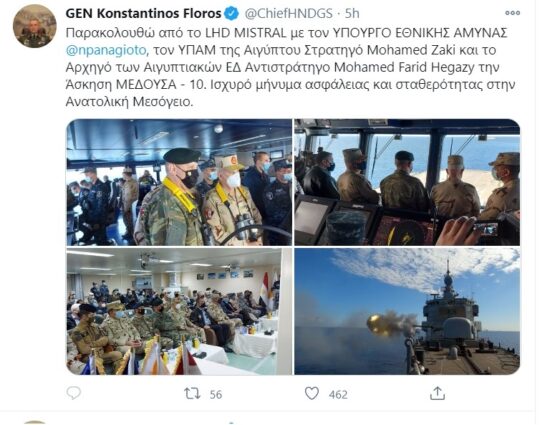
Task: Click the ΜΕΔΟΥΣΑ - 10 exercise text line
Action: pos(290,85)
